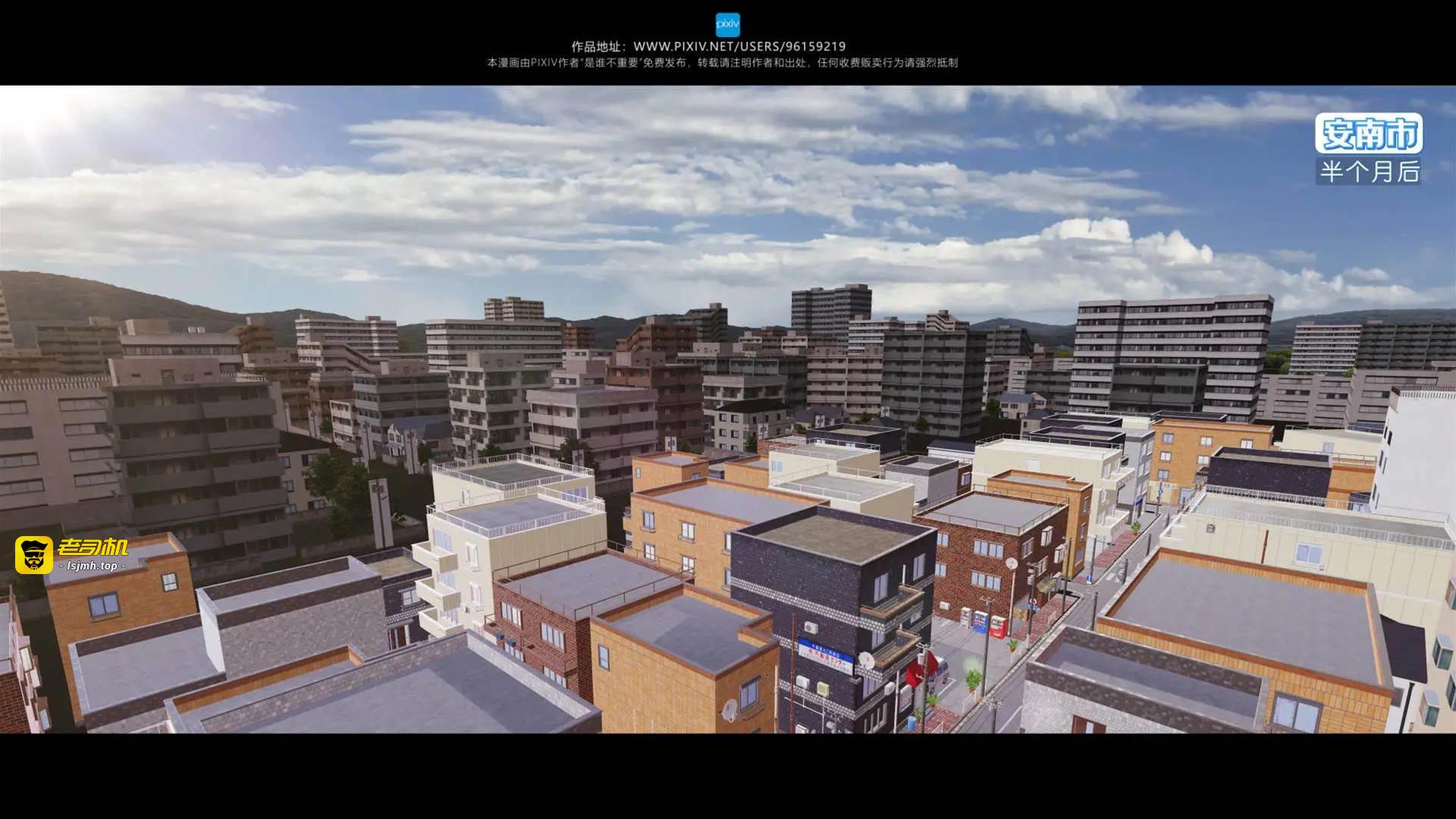Click the satellite dish beside the blue signboard
Screen dimensions: 1456x819
click(x=867, y=661)
